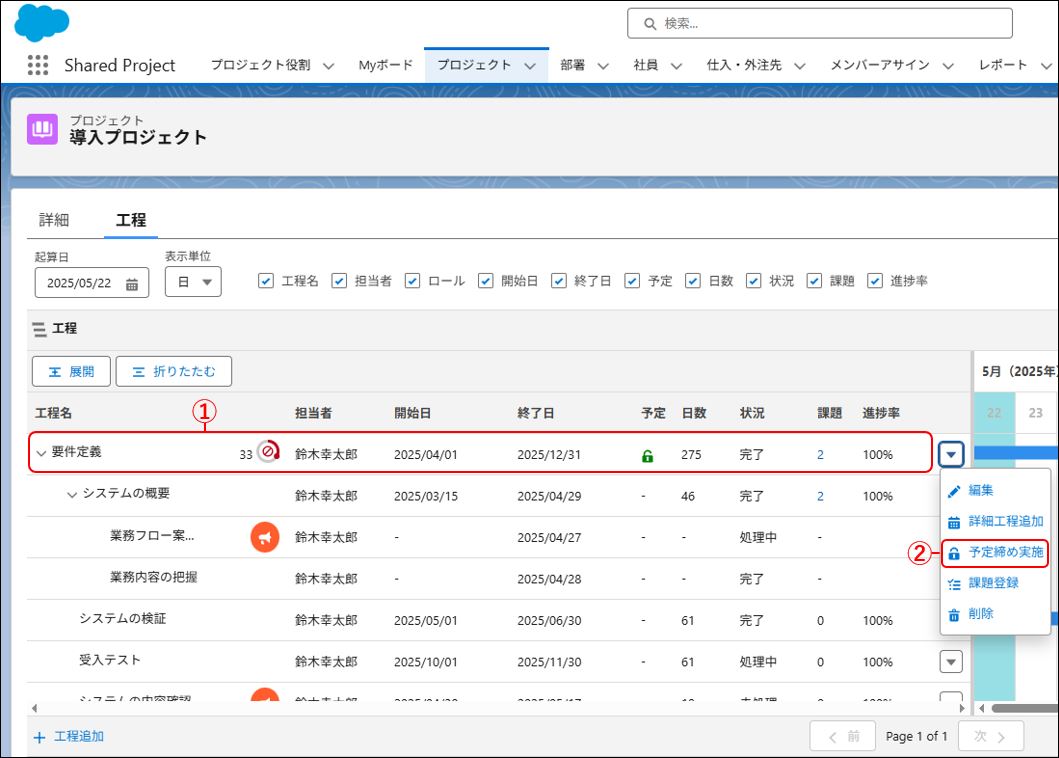1059x758 pixels.
Task: Select 課題登録 from the row menu
Action: pos(993,583)
